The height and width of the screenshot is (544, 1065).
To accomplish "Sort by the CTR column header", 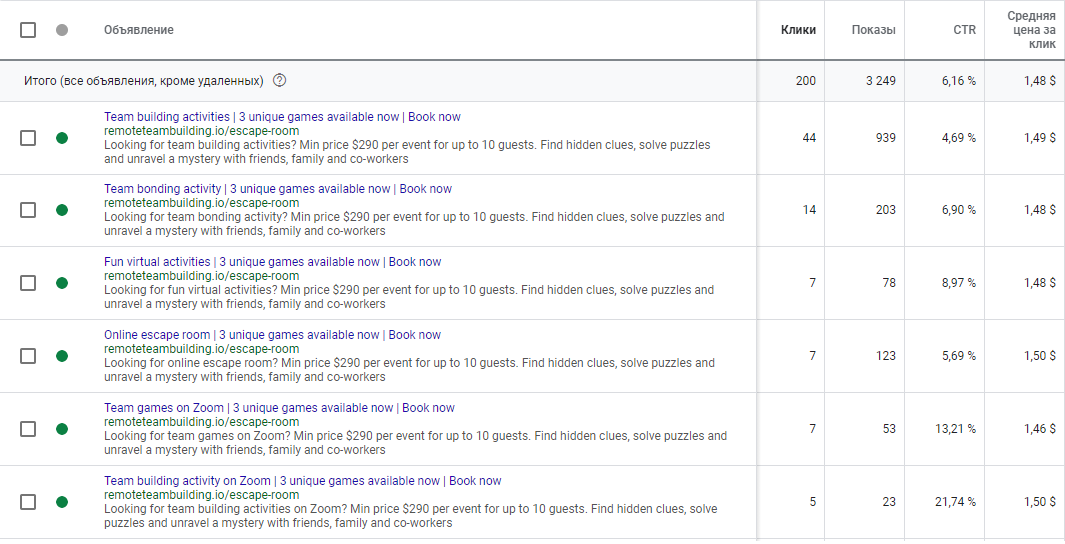I will [x=964, y=30].
